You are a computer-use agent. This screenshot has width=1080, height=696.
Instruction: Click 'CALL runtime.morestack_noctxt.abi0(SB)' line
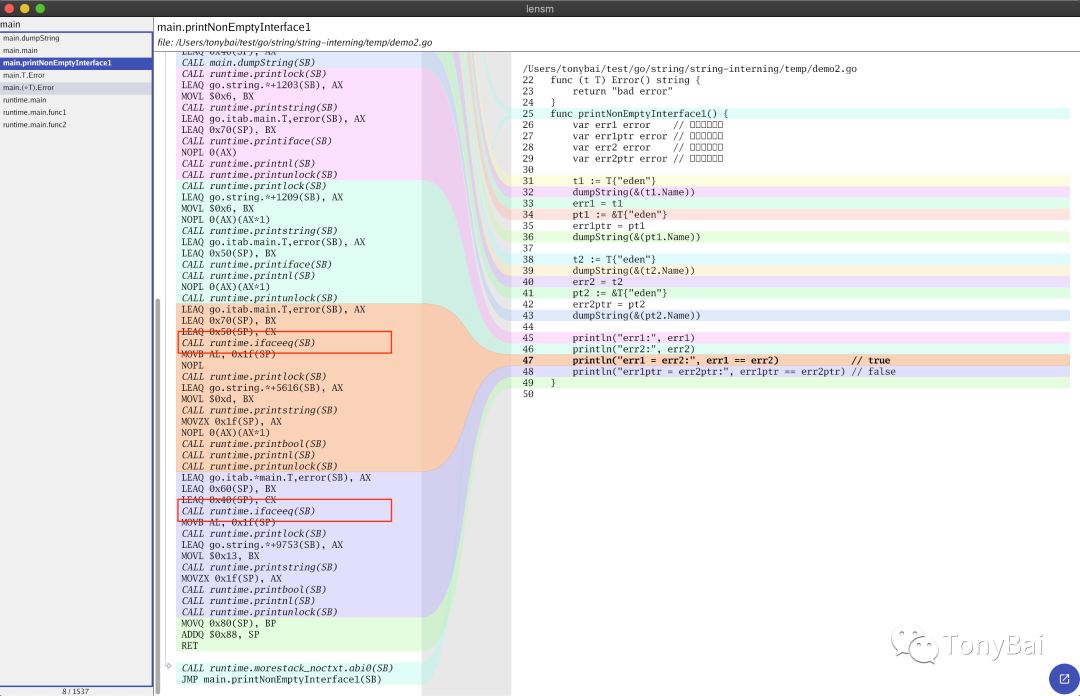point(287,668)
